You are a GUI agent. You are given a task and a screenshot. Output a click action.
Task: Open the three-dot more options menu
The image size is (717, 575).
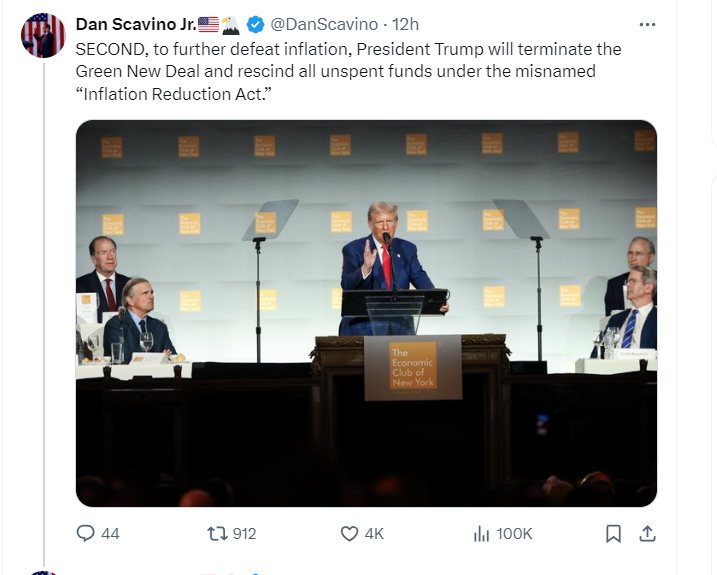647,24
